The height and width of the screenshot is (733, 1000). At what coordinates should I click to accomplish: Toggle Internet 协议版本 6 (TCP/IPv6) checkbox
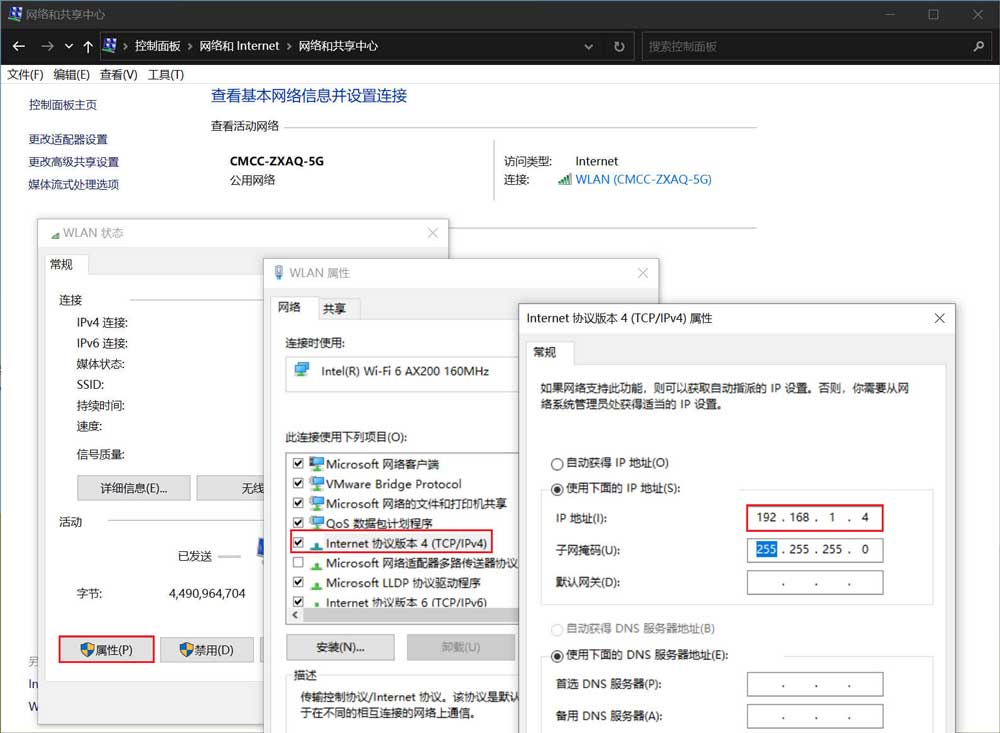point(298,602)
